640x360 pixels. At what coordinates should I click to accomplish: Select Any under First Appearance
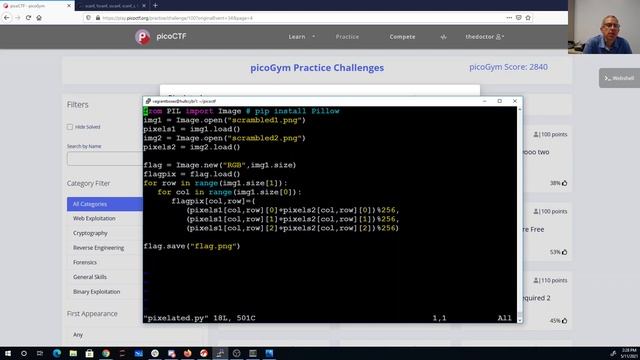78,335
